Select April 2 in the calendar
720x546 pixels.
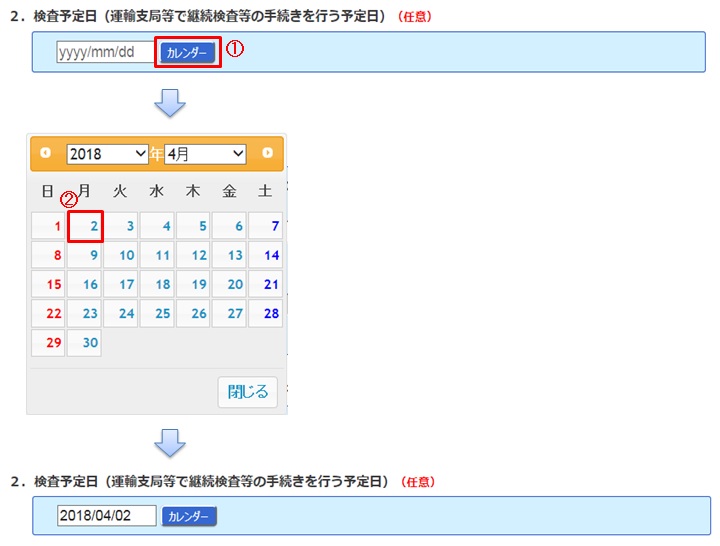(85, 227)
